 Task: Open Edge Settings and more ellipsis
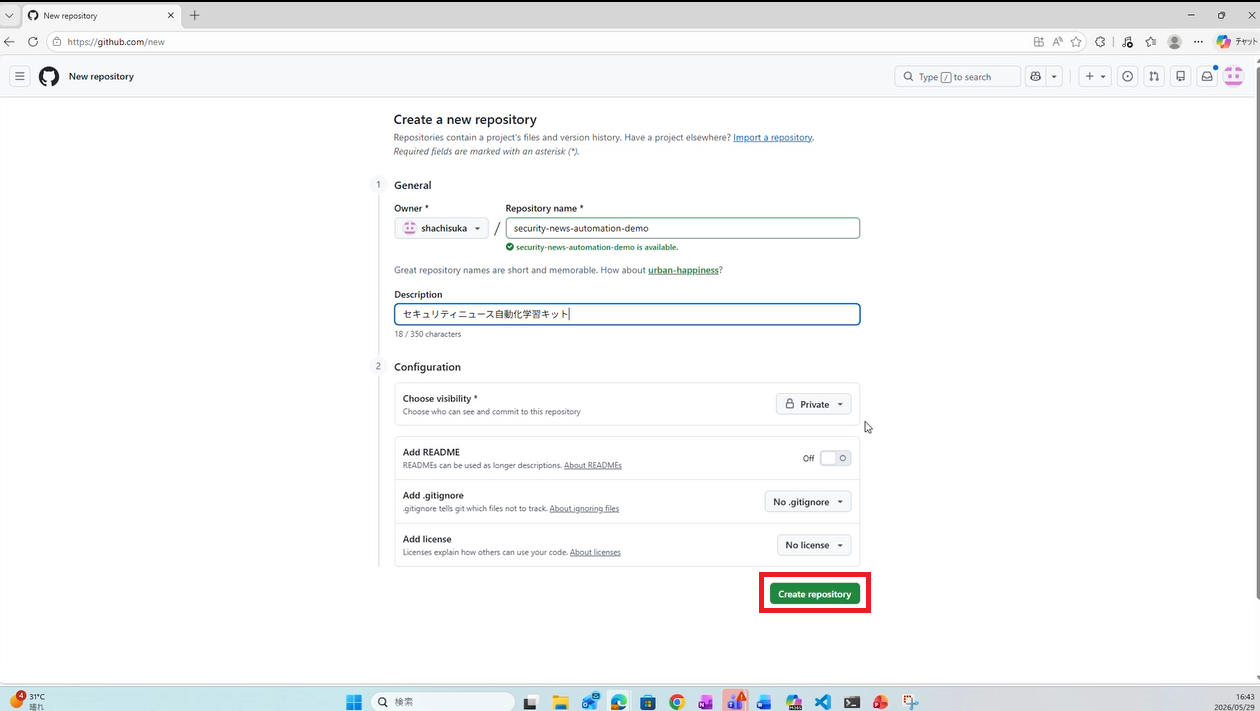[x=1199, y=42]
